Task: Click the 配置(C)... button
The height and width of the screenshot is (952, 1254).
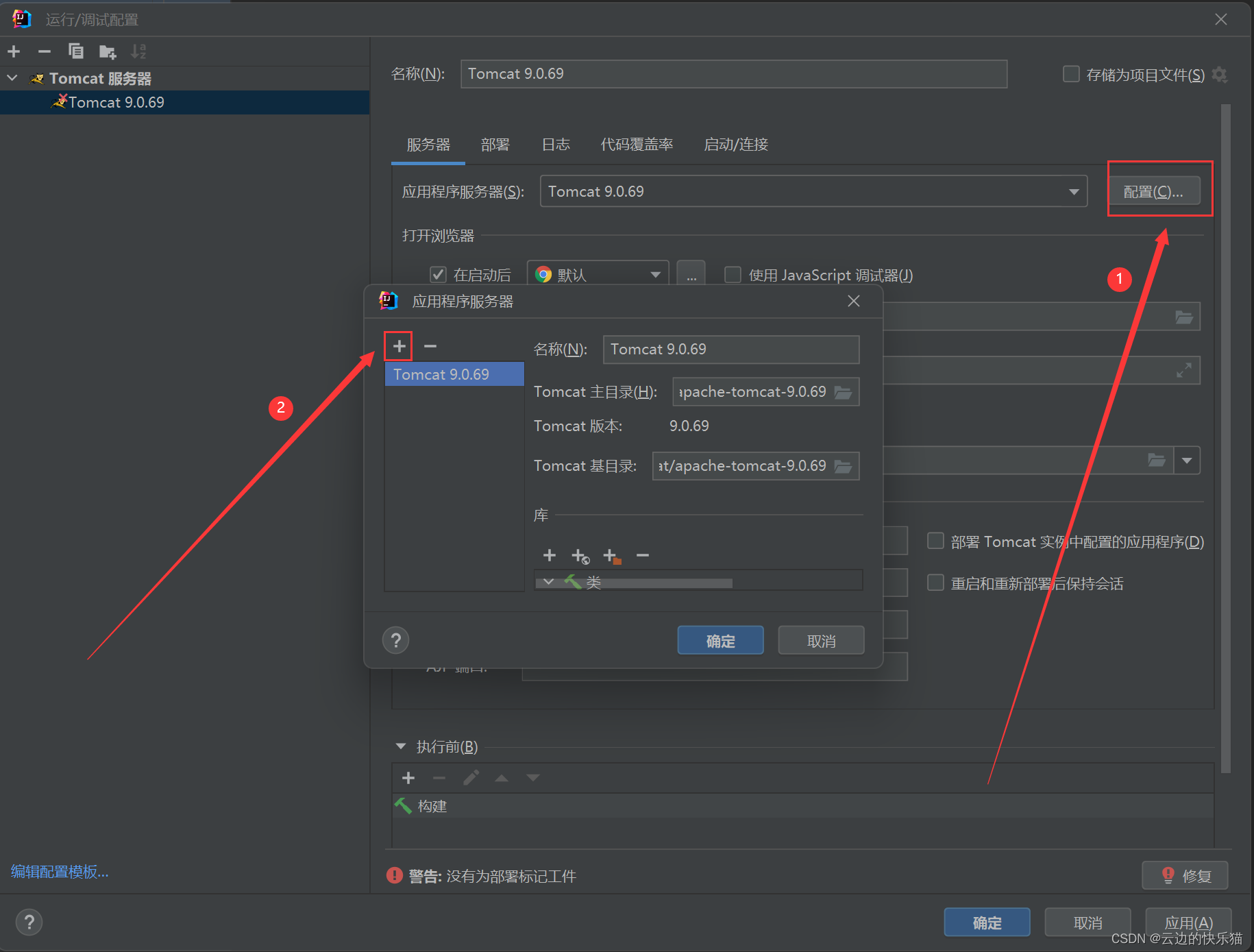Action: click(x=1153, y=191)
